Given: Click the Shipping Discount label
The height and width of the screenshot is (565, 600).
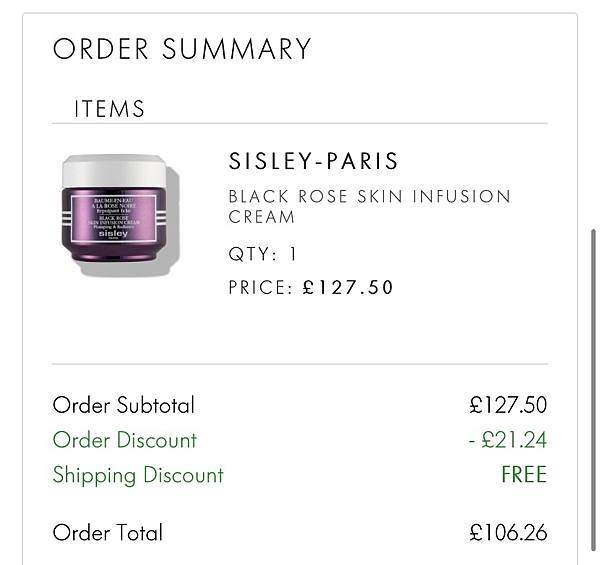Looking at the screenshot, I should (138, 475).
